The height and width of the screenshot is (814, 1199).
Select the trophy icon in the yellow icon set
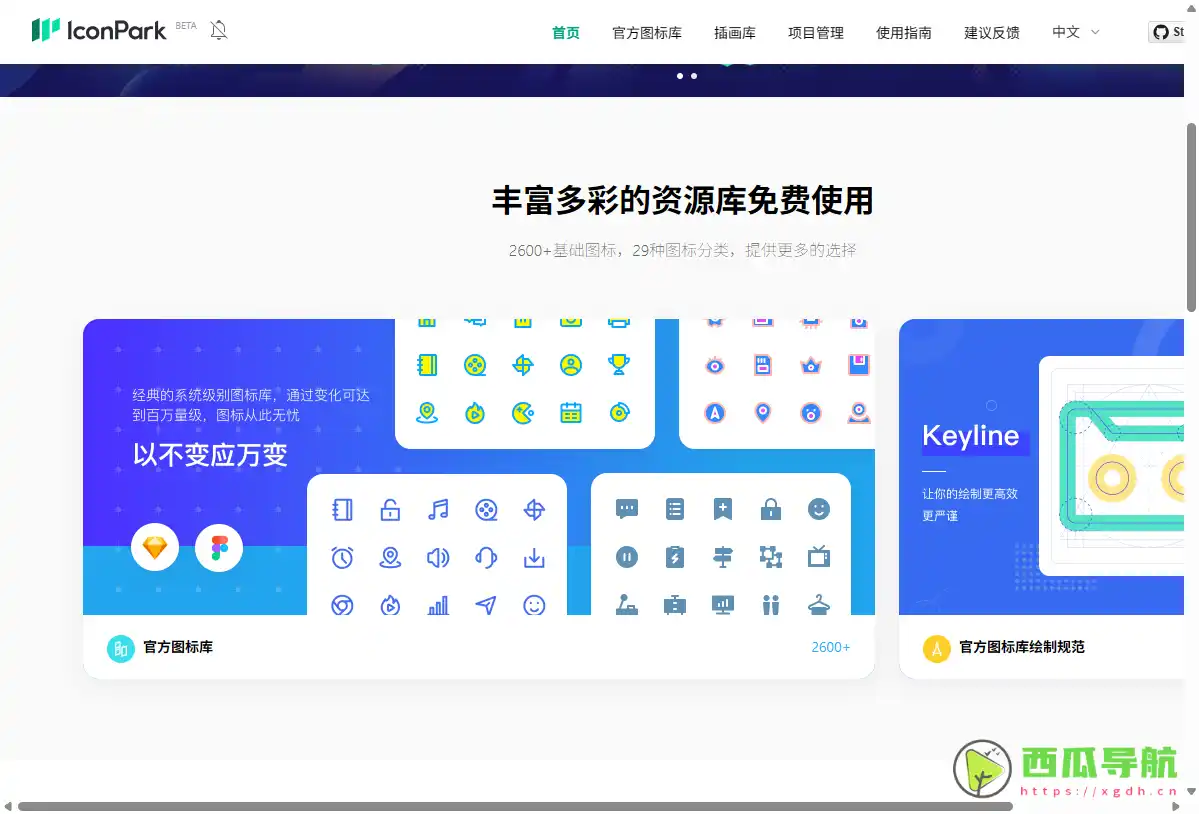(619, 364)
